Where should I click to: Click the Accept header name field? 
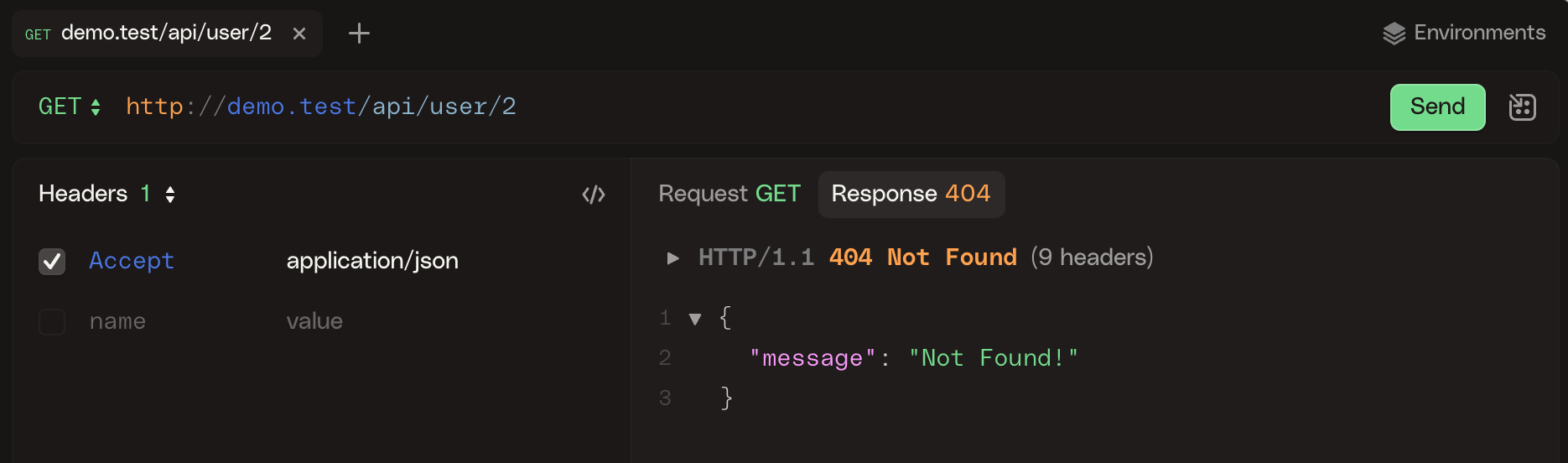point(132,262)
